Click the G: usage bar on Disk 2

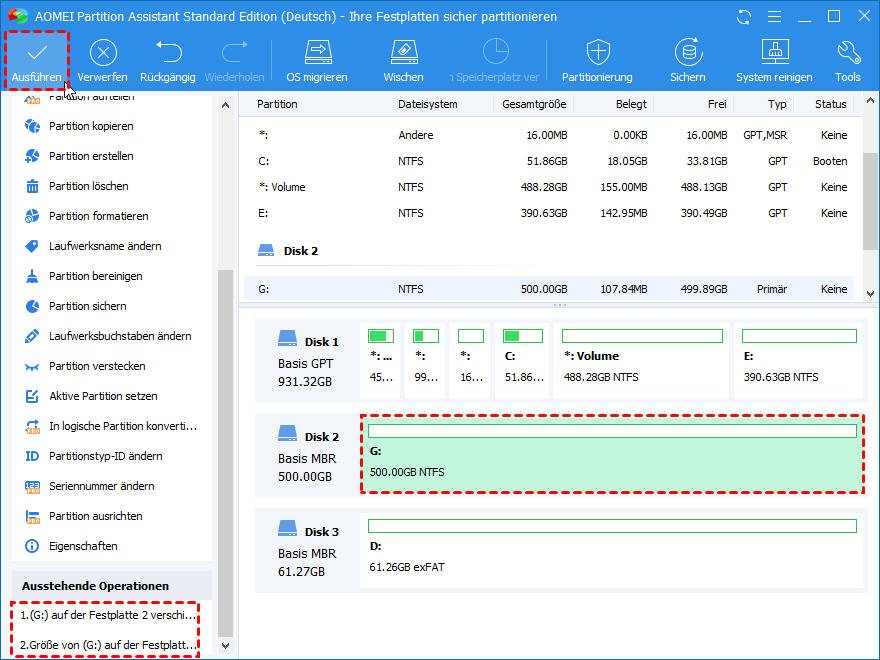coord(612,431)
